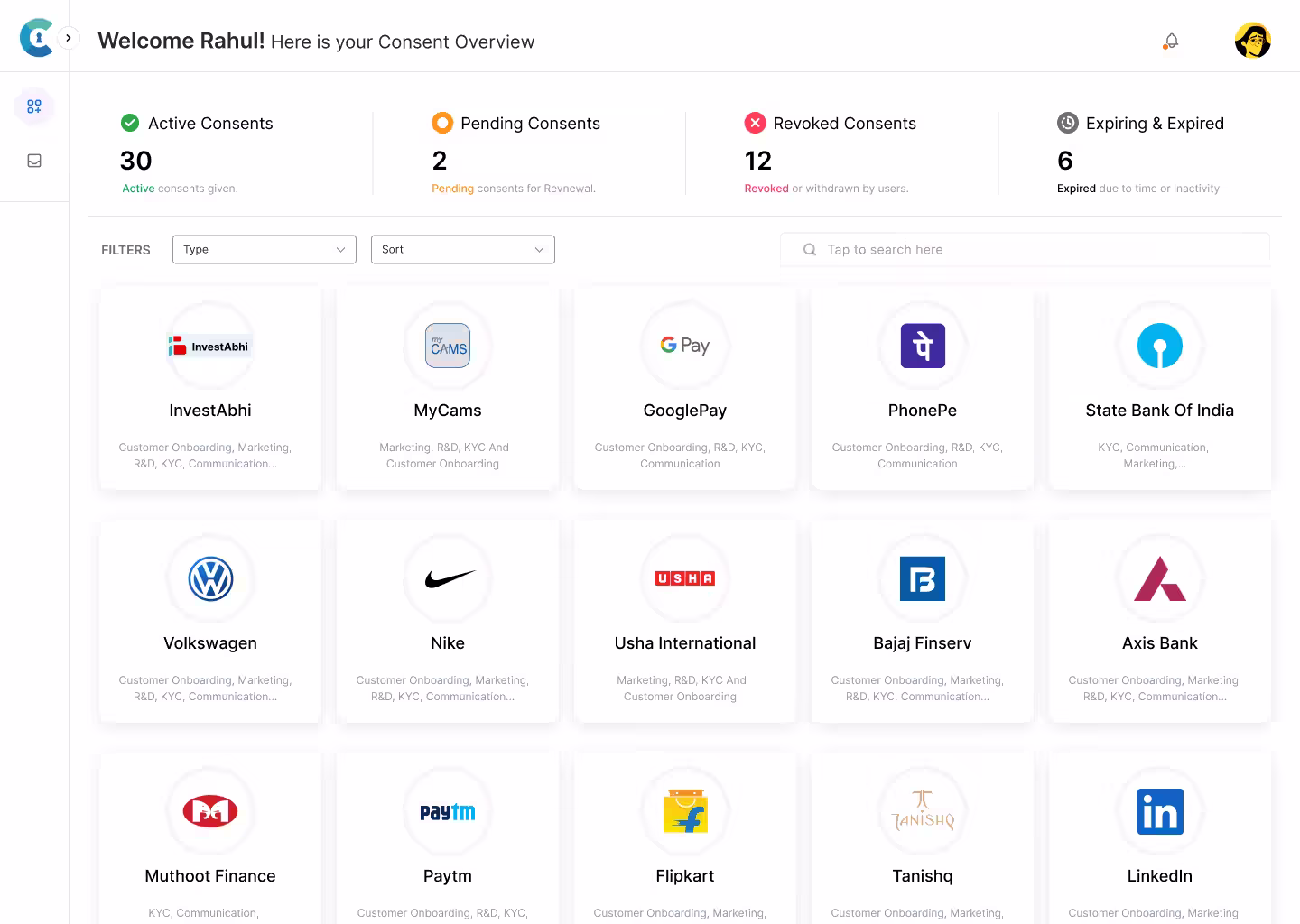Click the 'Nike' card name

coord(448,643)
